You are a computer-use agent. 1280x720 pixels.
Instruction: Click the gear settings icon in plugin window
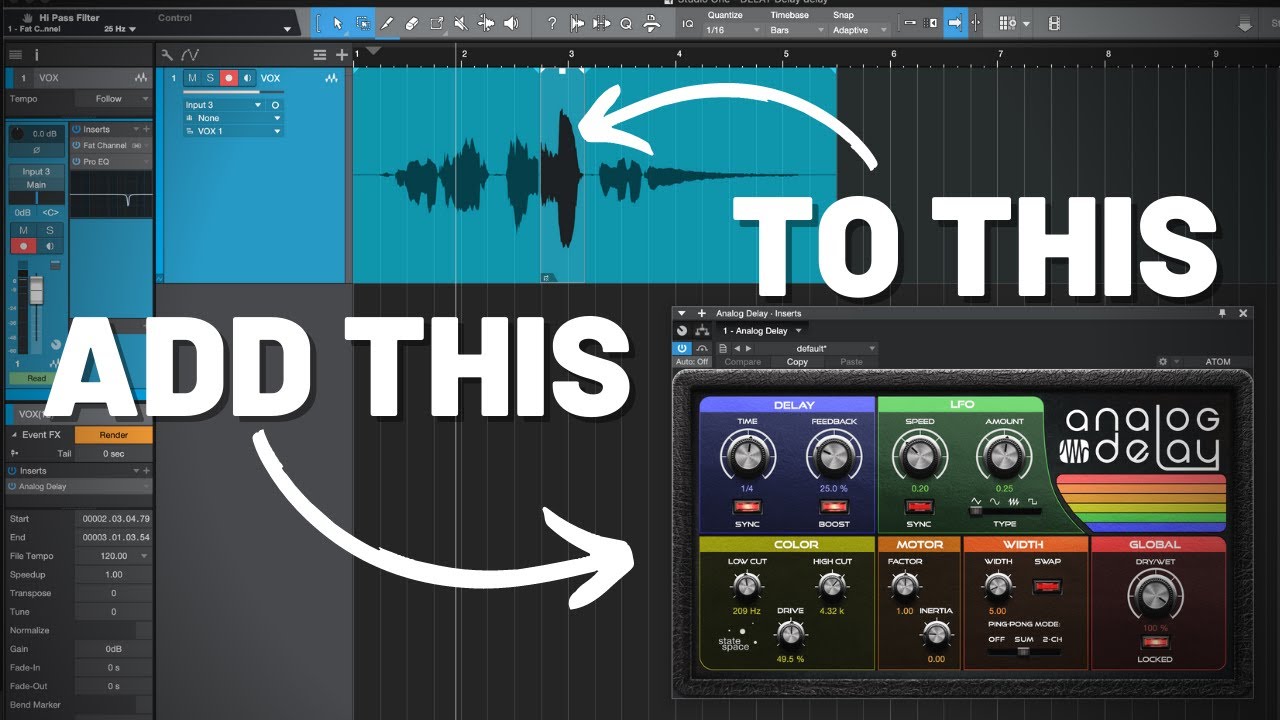(x=1163, y=362)
